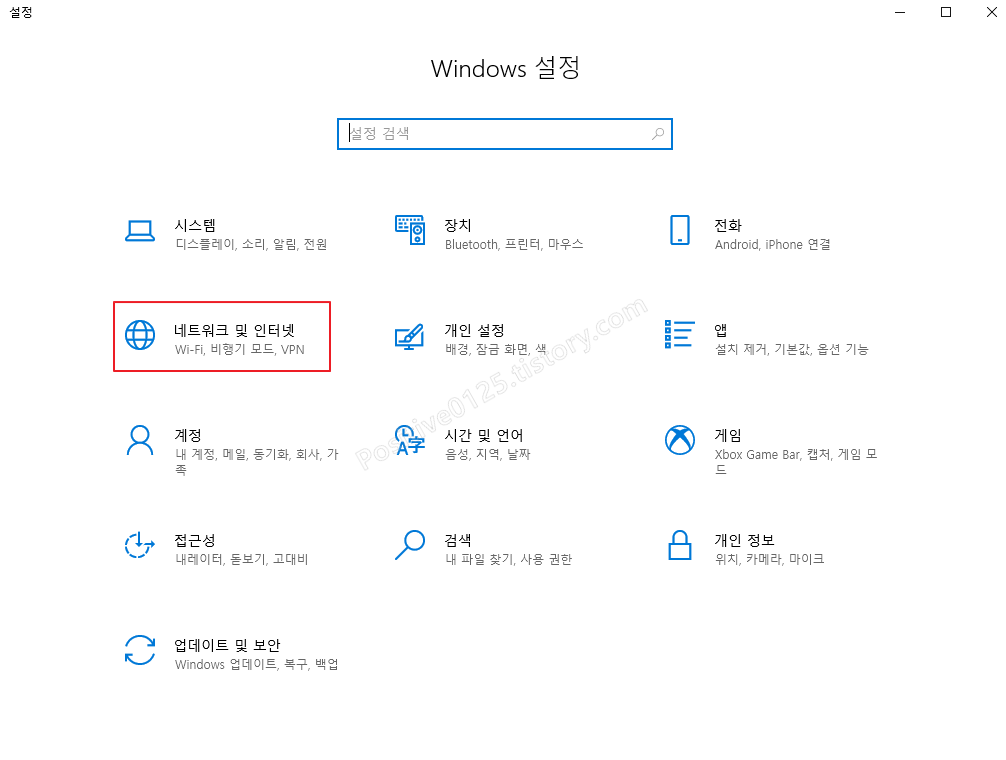Open the 시간 및 언어 icon
1006x760 pixels.
409,440
